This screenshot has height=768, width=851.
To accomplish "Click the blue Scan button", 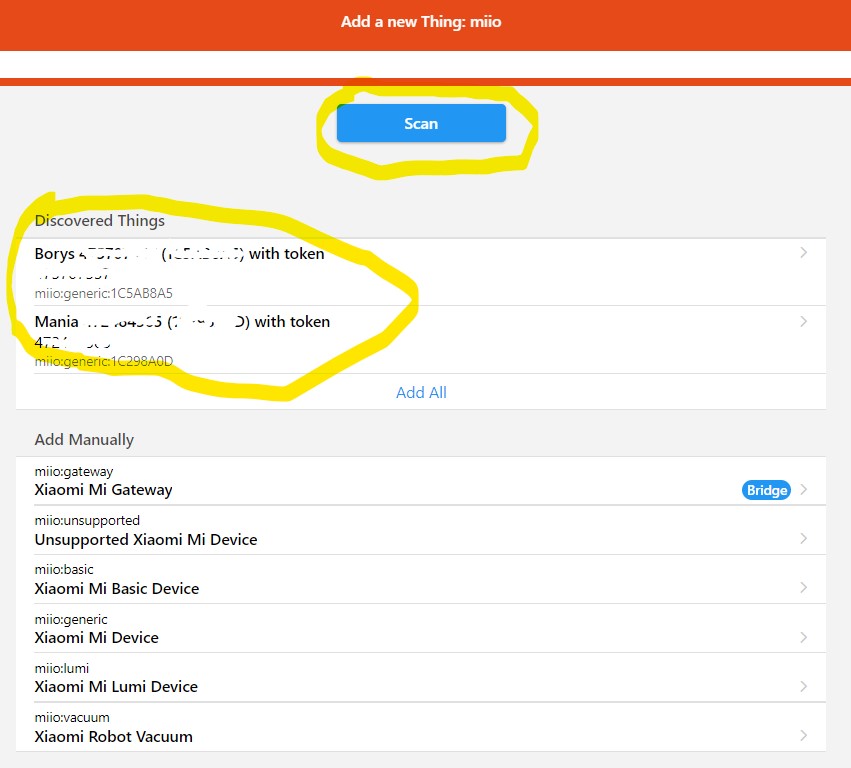I will (421, 124).
